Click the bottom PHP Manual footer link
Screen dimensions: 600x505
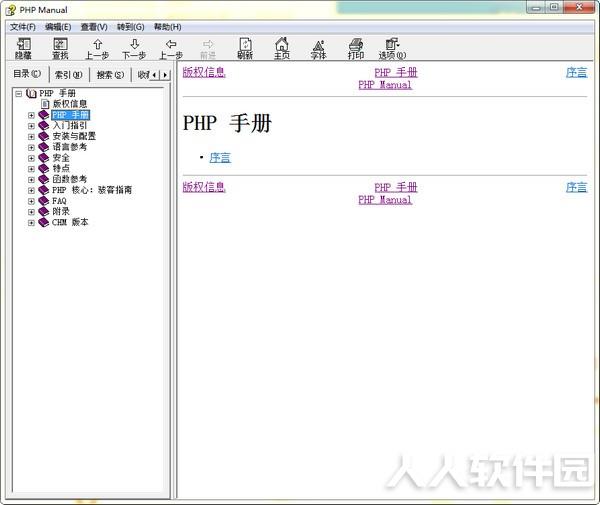[385, 199]
